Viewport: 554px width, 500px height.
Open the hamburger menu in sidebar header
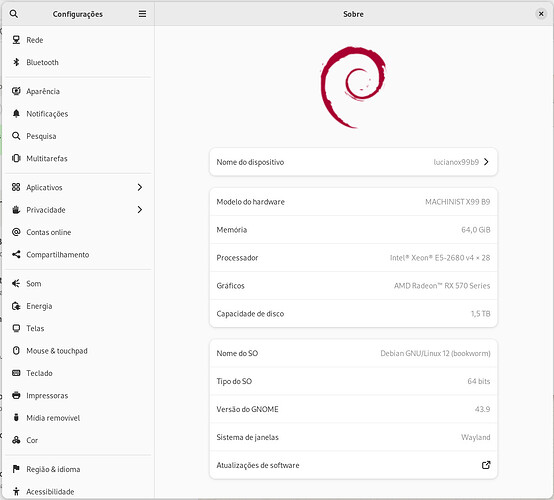[142, 14]
